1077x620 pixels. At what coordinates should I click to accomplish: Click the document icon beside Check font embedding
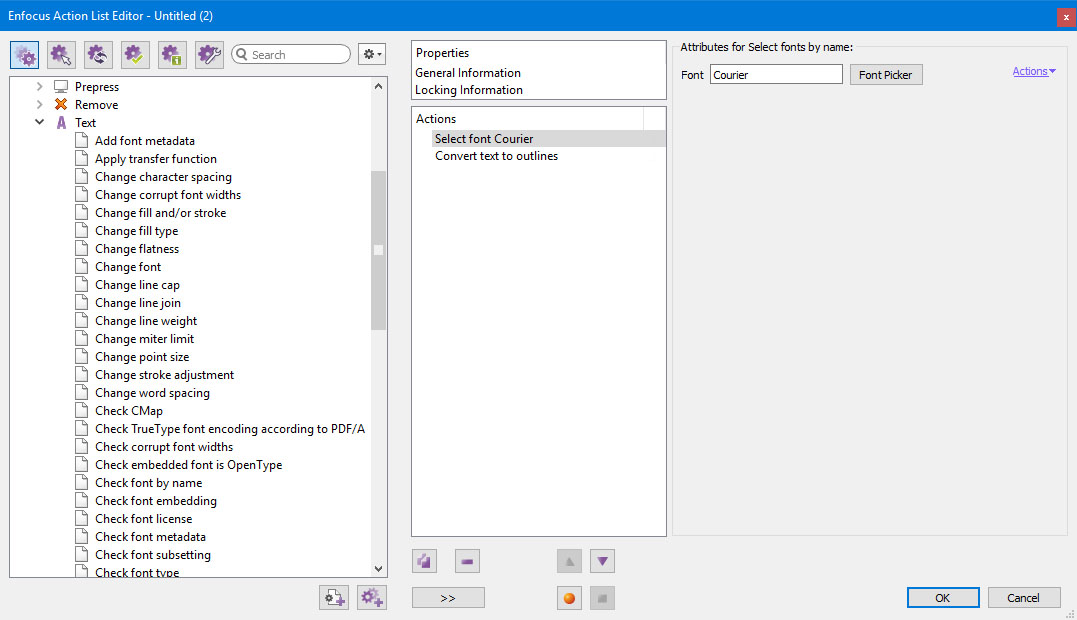tap(82, 501)
